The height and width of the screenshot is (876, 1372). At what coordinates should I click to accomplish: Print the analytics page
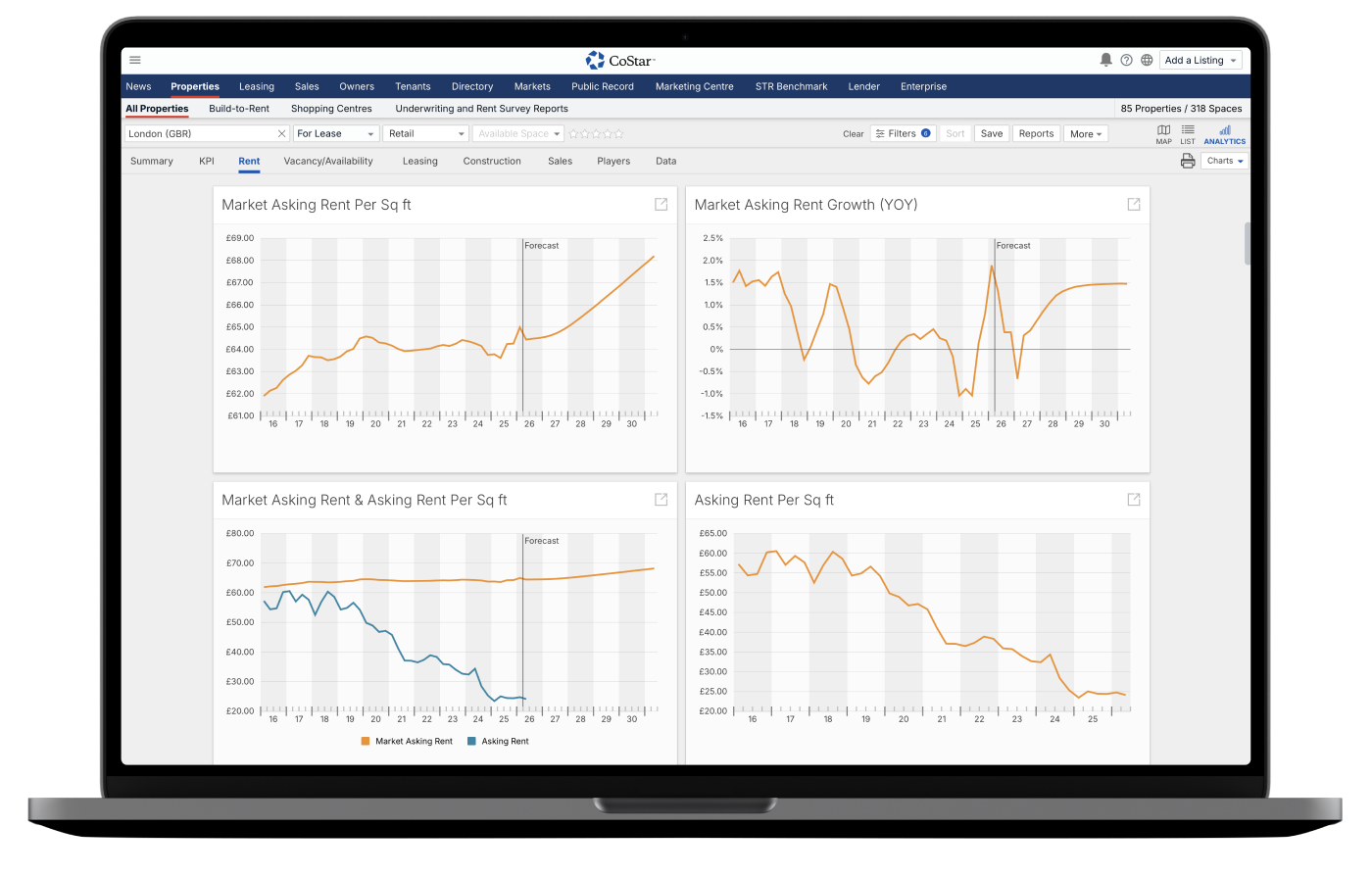click(x=1188, y=161)
